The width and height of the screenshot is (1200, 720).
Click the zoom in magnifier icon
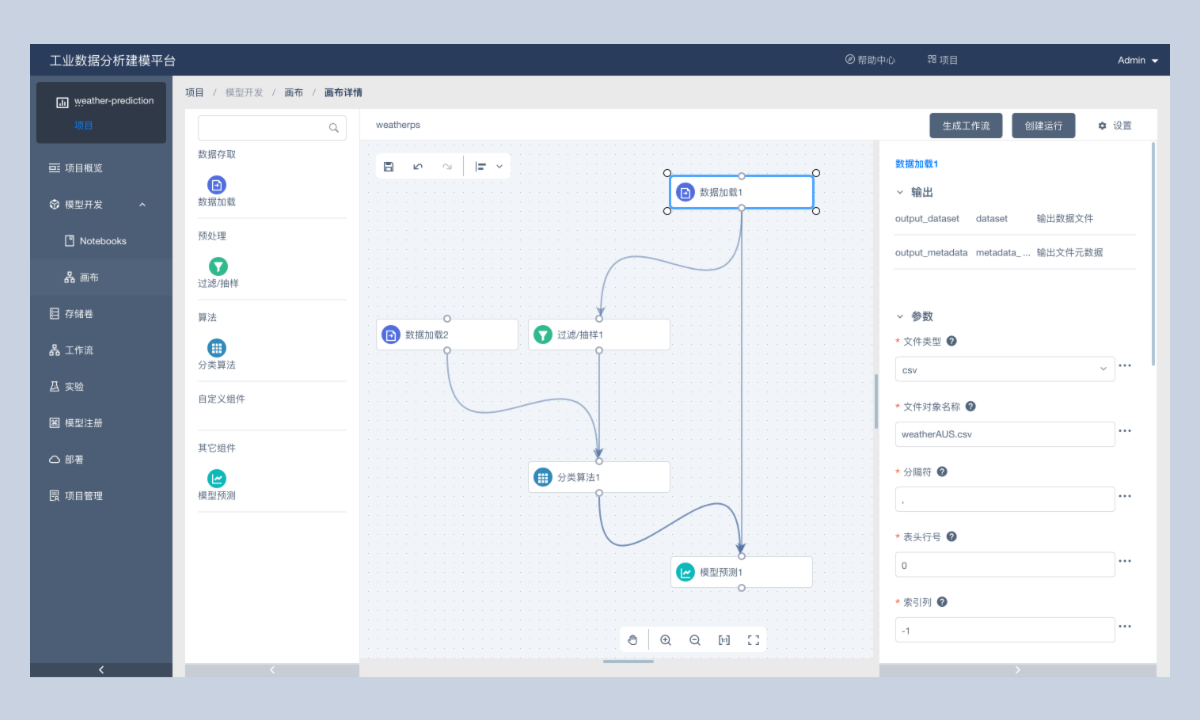pos(666,640)
